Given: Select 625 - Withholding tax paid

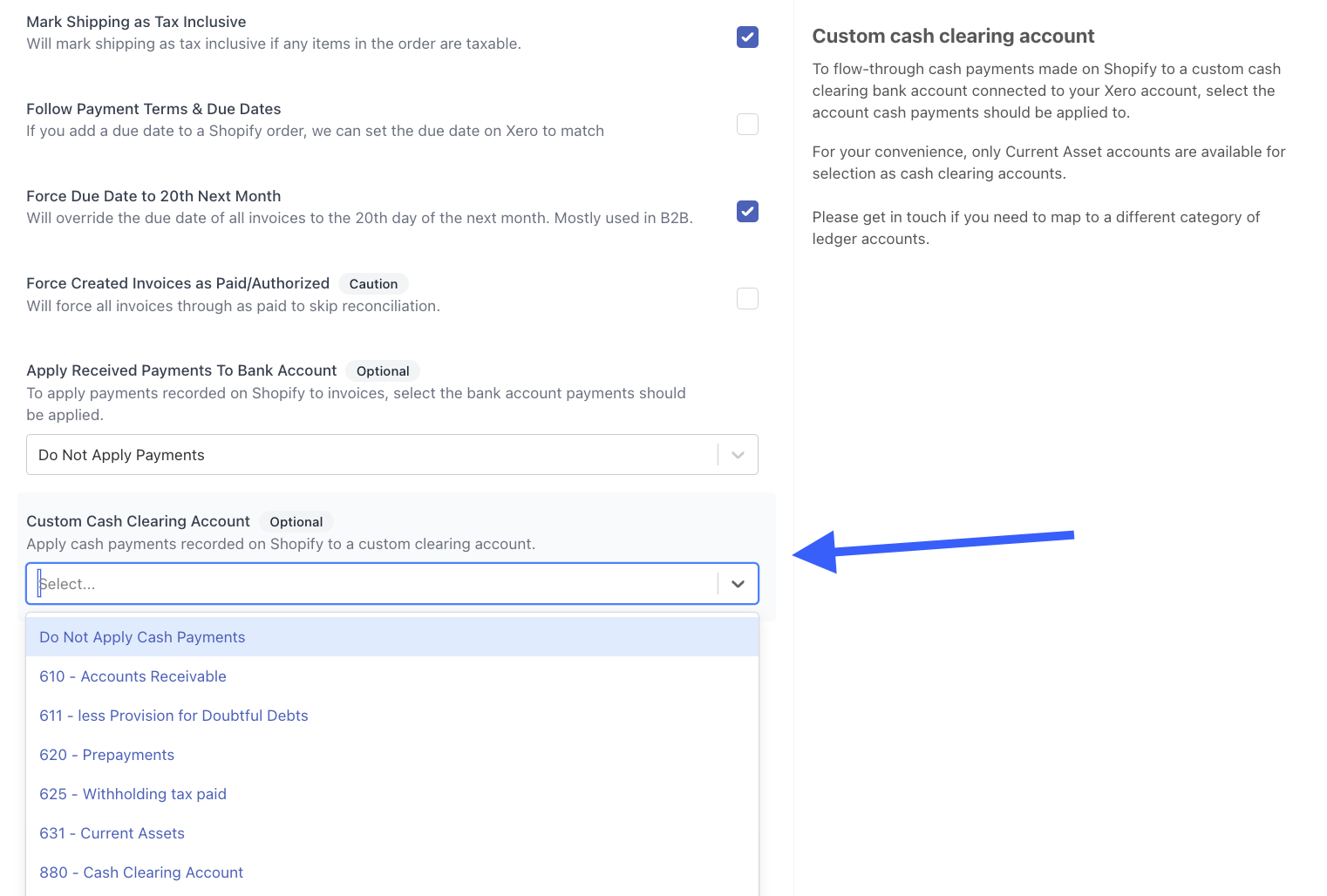Looking at the screenshot, I should [133, 794].
